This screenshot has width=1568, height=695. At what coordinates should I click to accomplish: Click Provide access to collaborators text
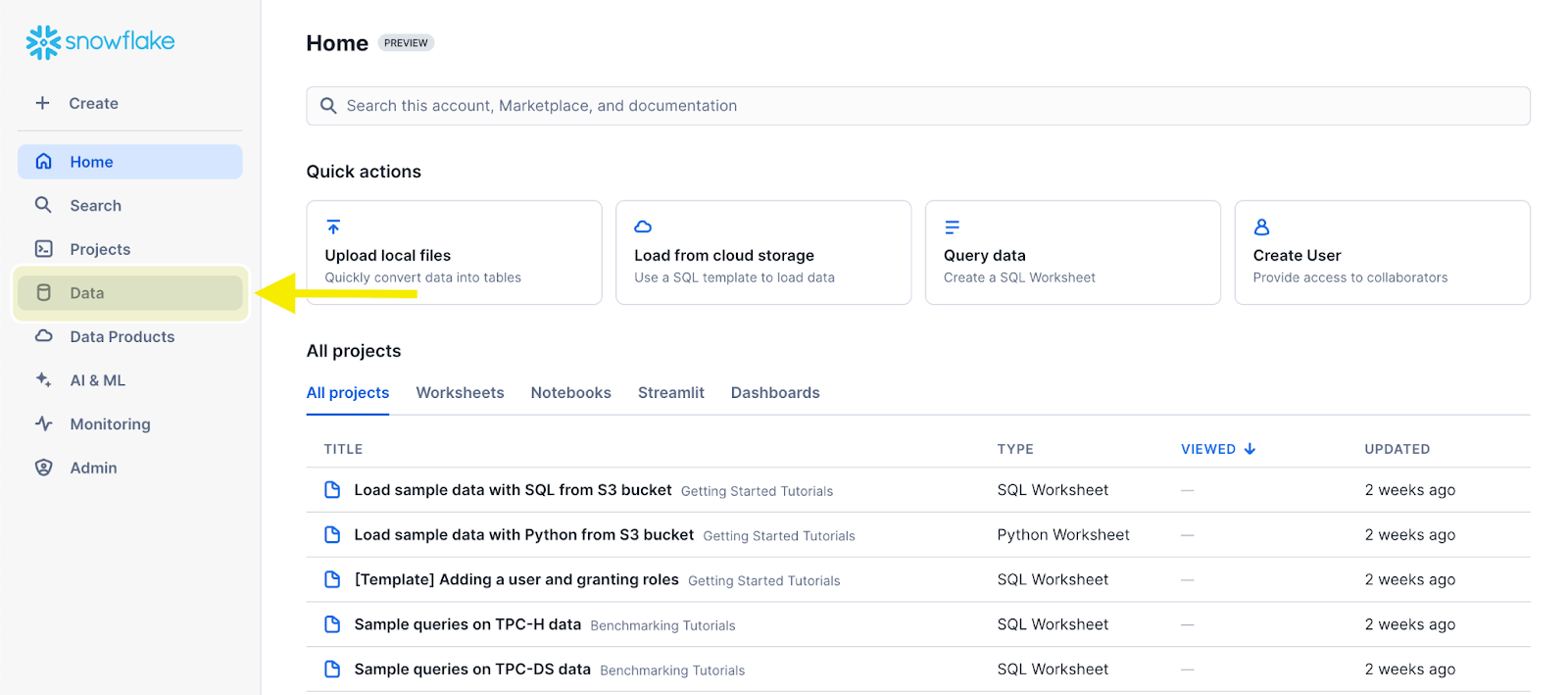1350,277
